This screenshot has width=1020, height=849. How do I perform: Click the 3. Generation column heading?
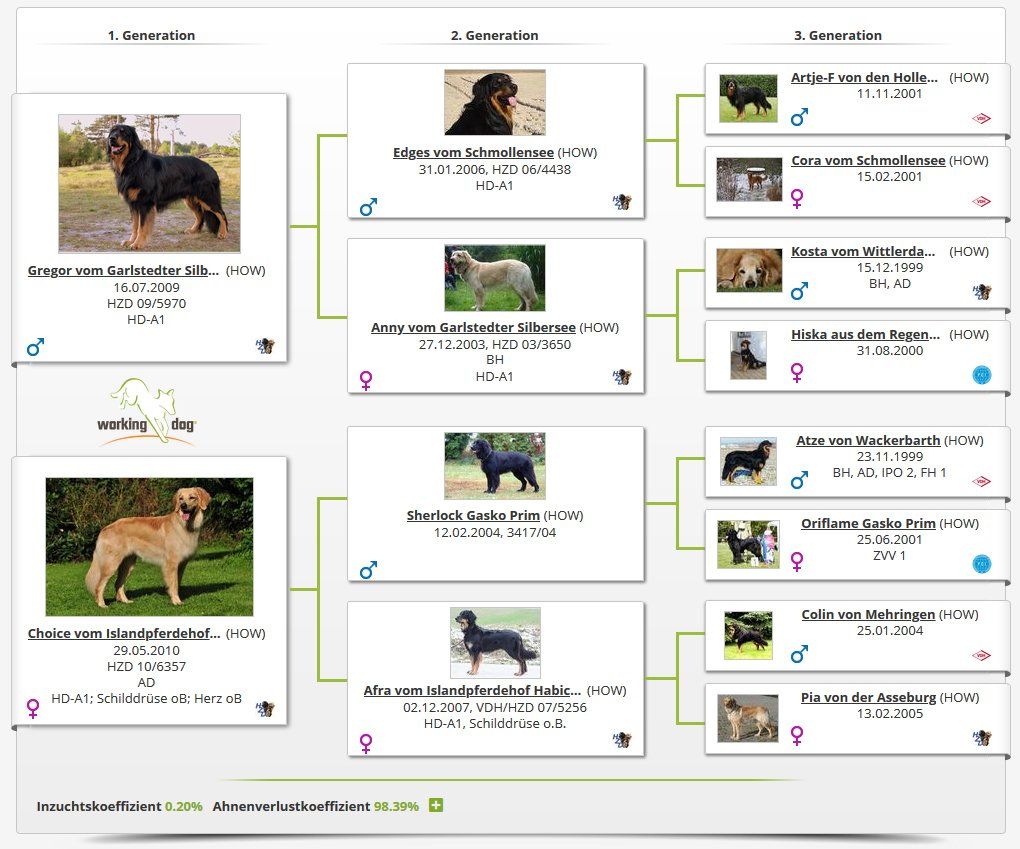838,35
